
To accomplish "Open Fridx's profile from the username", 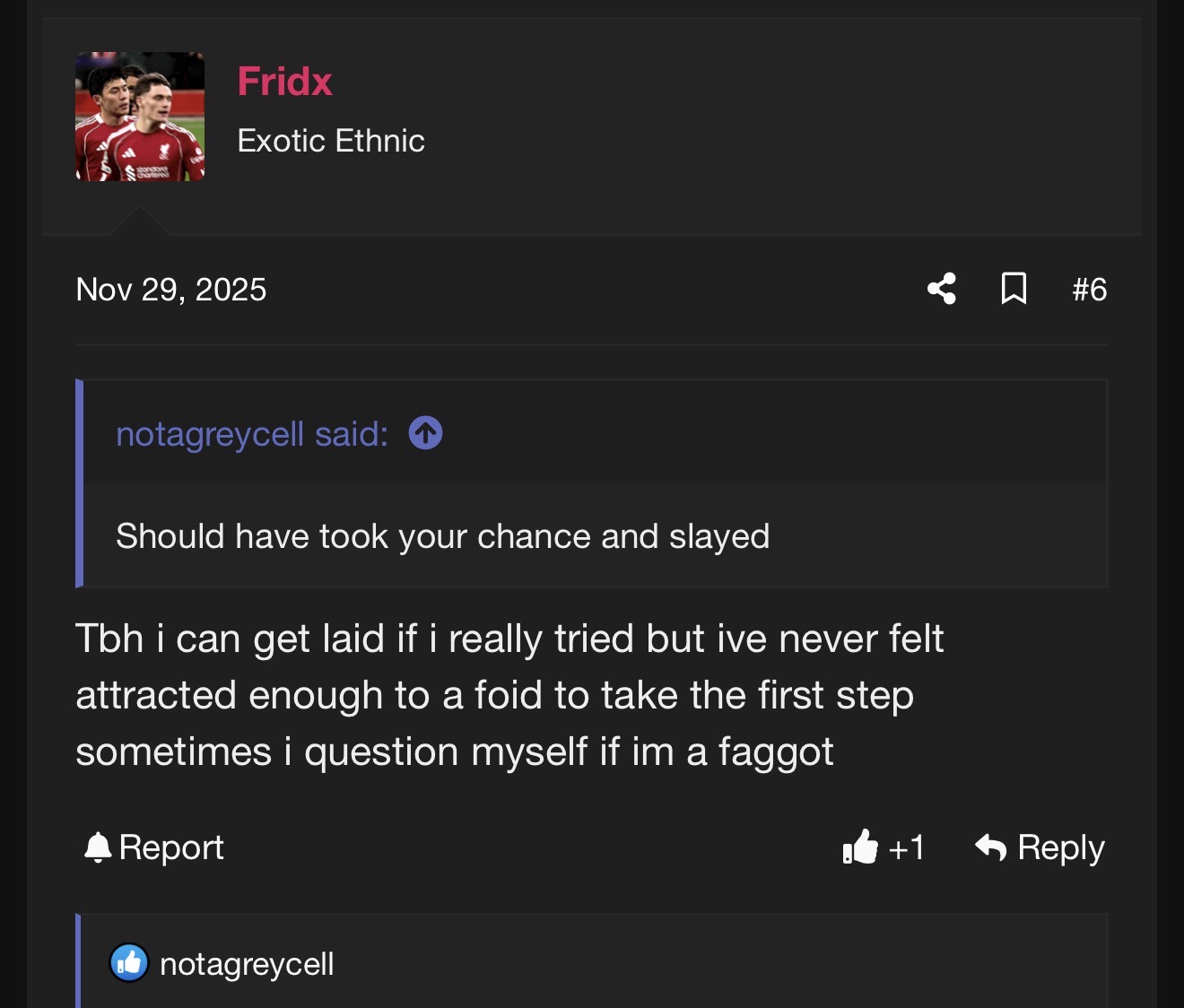I will pyautogui.click(x=284, y=82).
